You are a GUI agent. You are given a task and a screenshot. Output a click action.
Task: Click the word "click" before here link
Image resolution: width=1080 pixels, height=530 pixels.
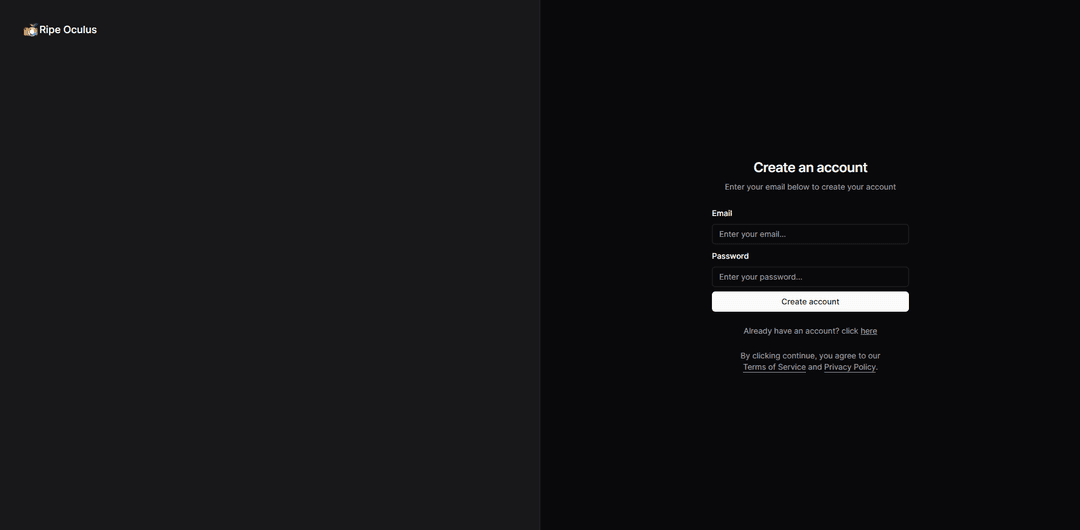pos(850,331)
